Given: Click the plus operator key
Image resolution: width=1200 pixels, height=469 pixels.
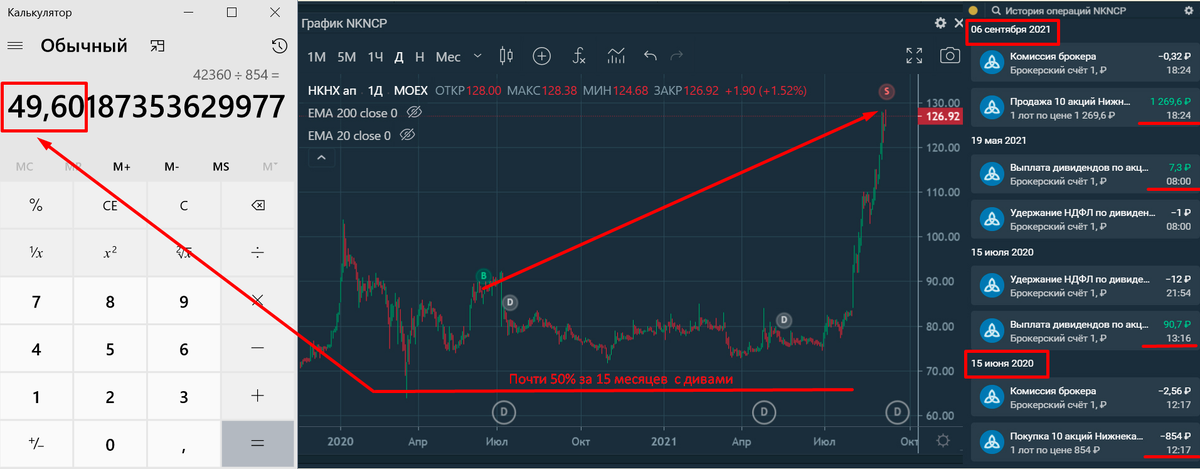Looking at the screenshot, I should [x=258, y=397].
